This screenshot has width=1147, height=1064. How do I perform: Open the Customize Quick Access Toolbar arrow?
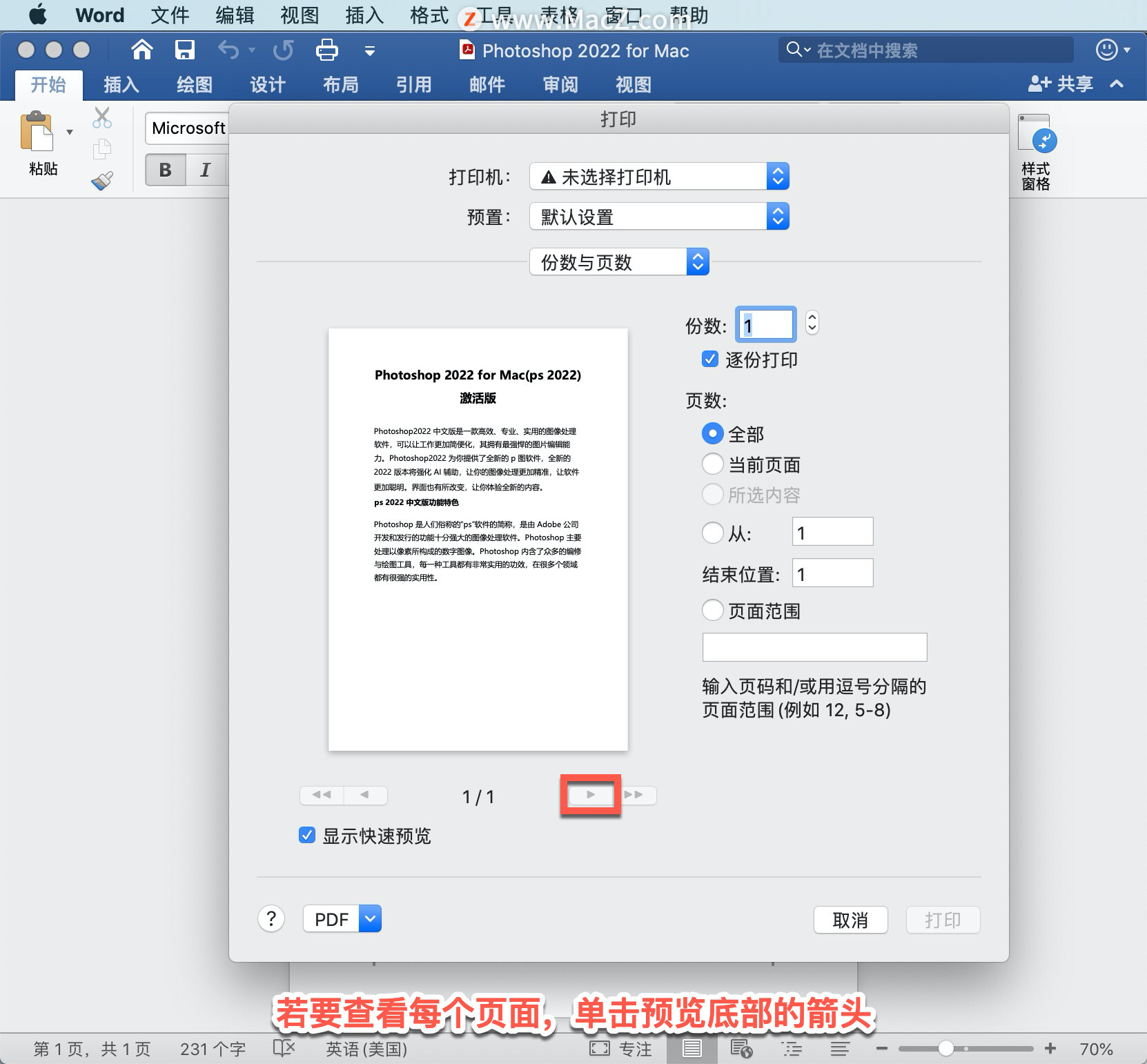coord(370,50)
